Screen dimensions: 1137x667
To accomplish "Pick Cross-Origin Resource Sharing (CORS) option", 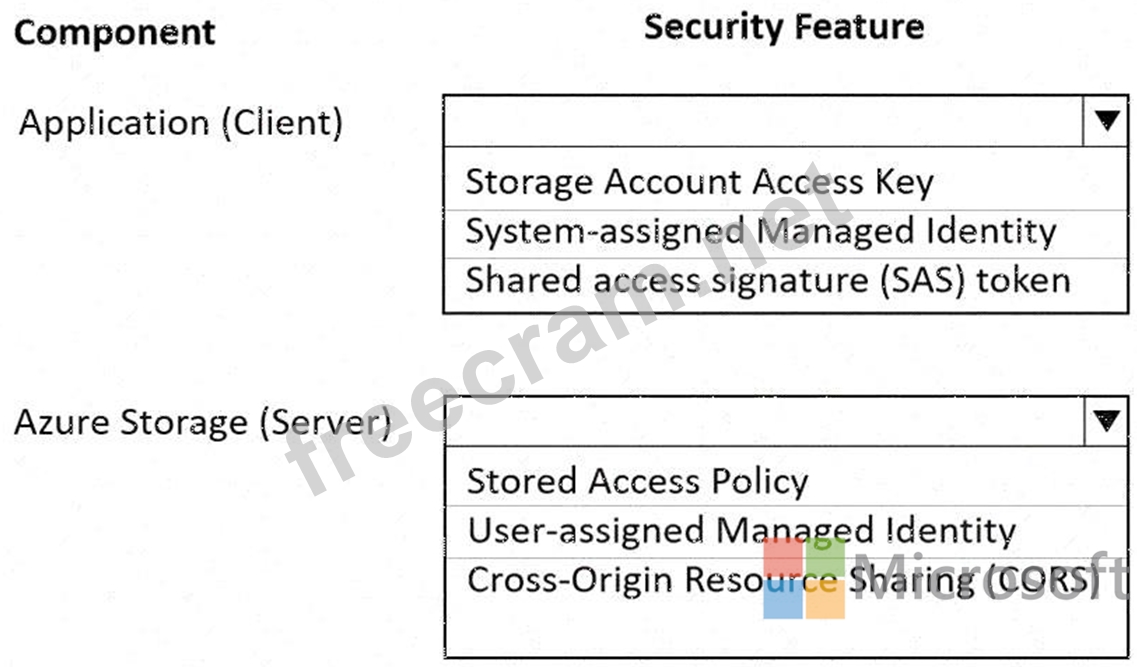I will click(780, 580).
